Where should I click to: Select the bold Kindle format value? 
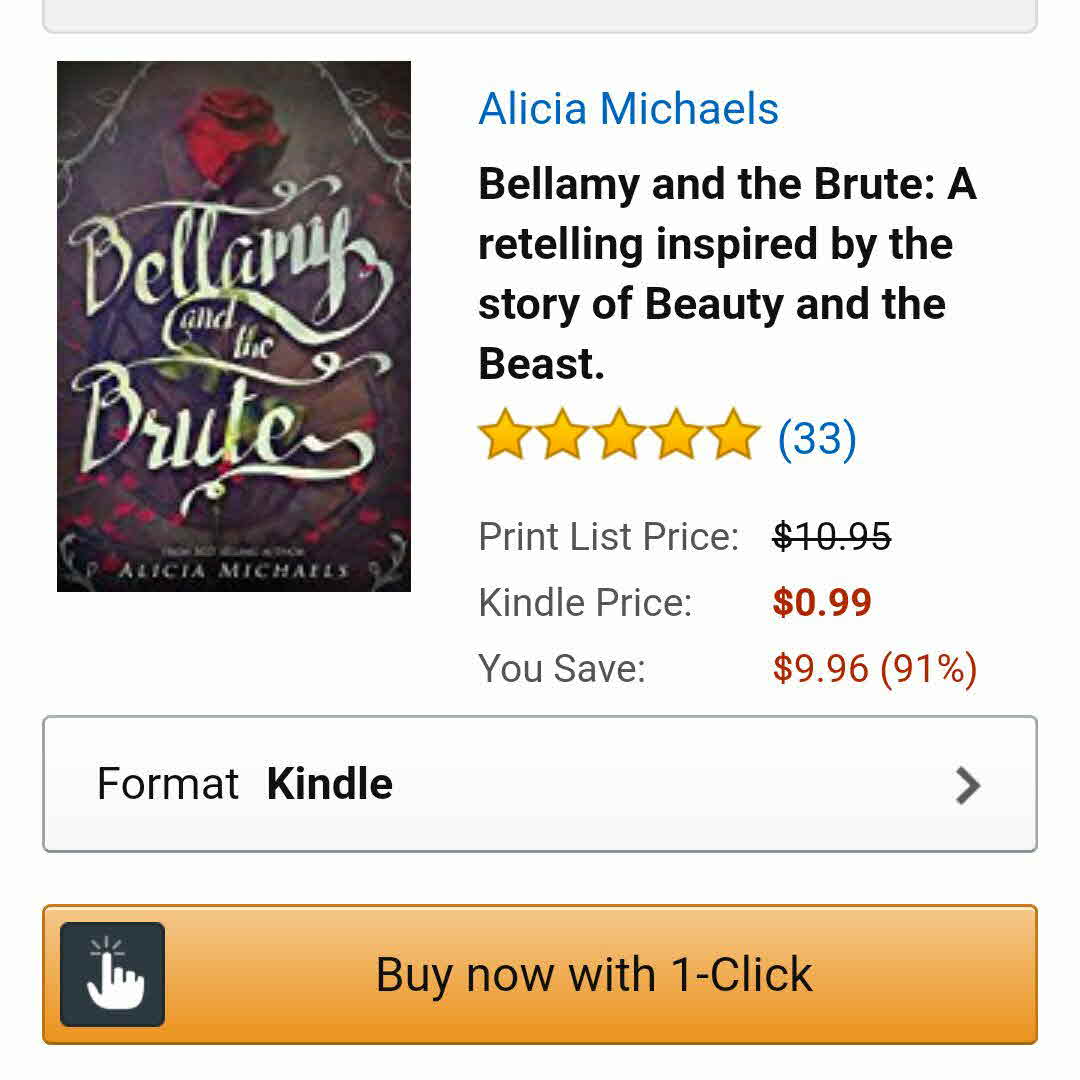(x=329, y=785)
